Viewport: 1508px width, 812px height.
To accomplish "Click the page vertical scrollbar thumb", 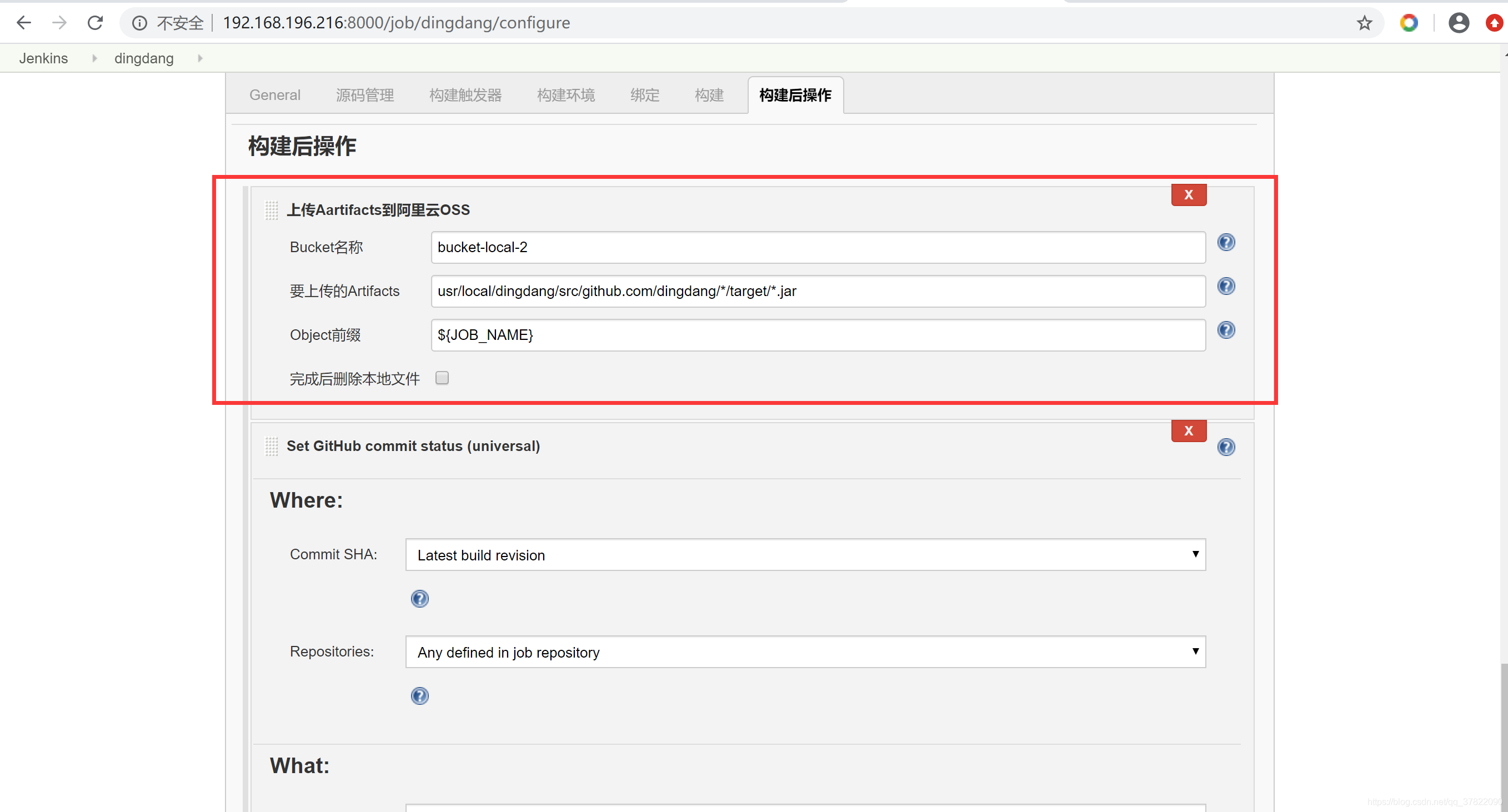I will coord(1504,738).
